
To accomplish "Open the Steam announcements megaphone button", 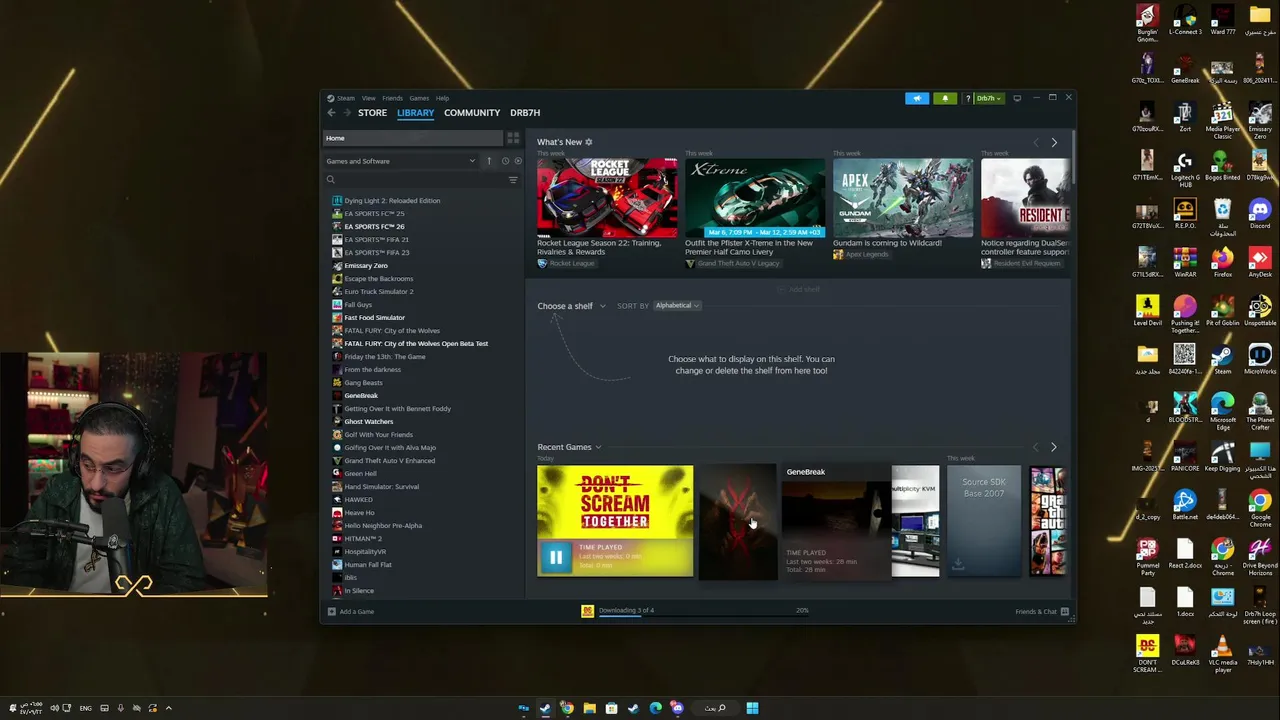I will click(x=917, y=98).
